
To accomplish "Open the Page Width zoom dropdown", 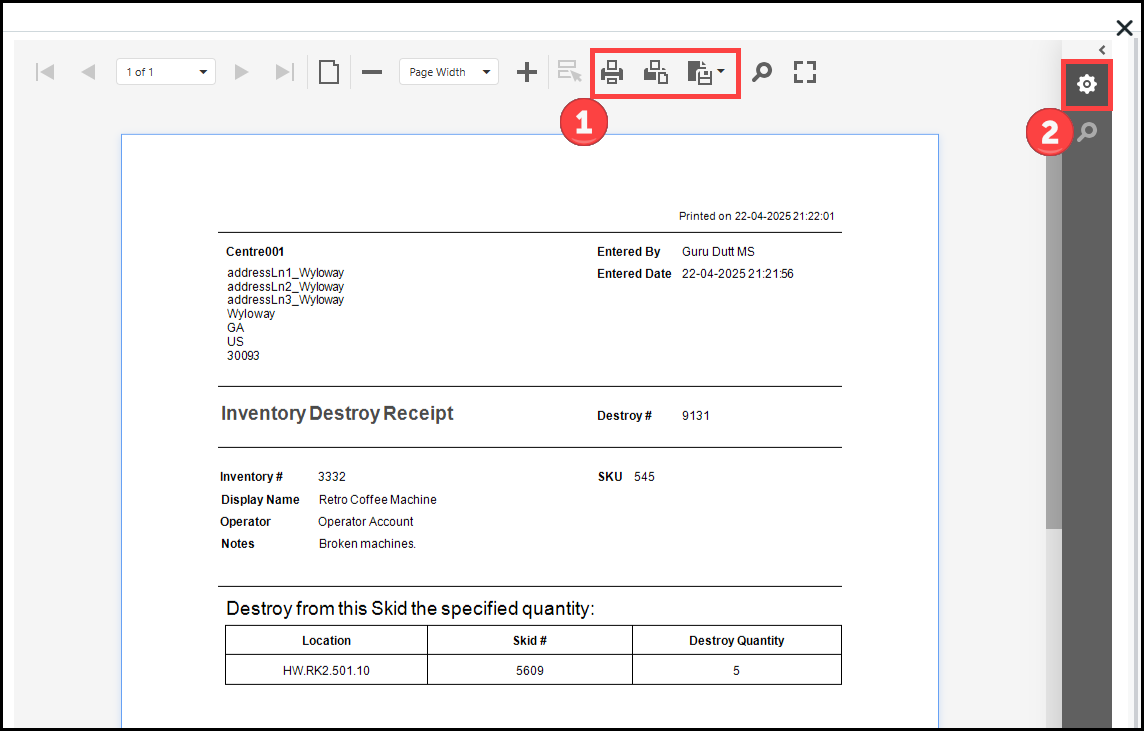I will pyautogui.click(x=448, y=72).
